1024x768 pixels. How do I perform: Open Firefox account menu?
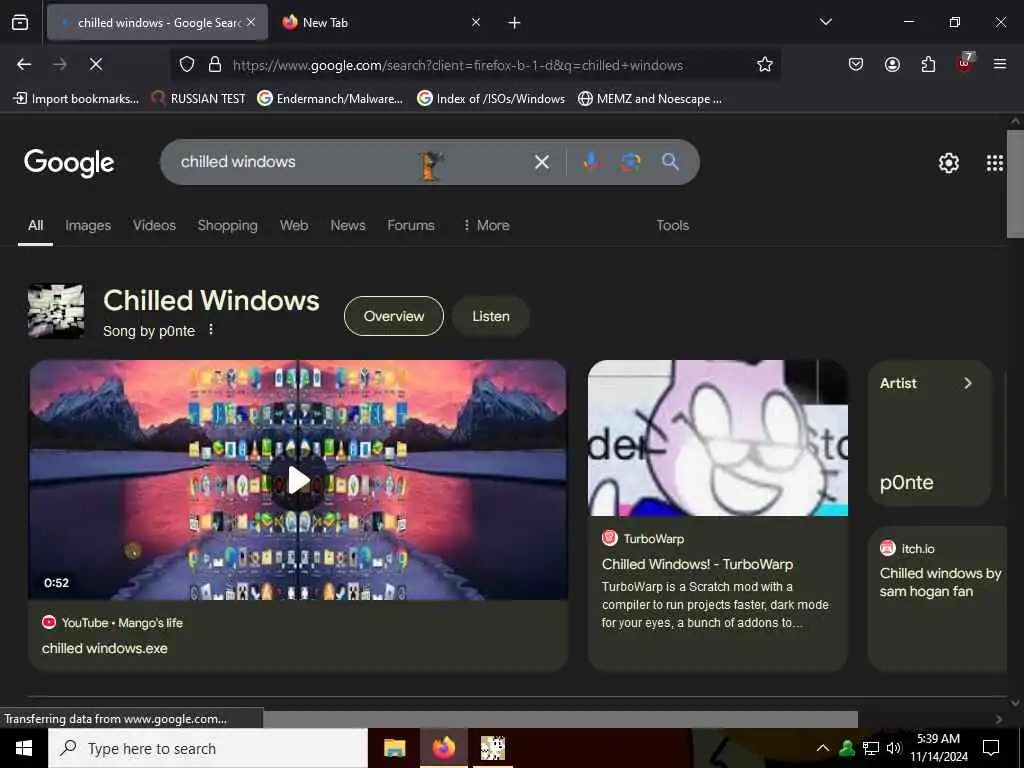pos(892,64)
